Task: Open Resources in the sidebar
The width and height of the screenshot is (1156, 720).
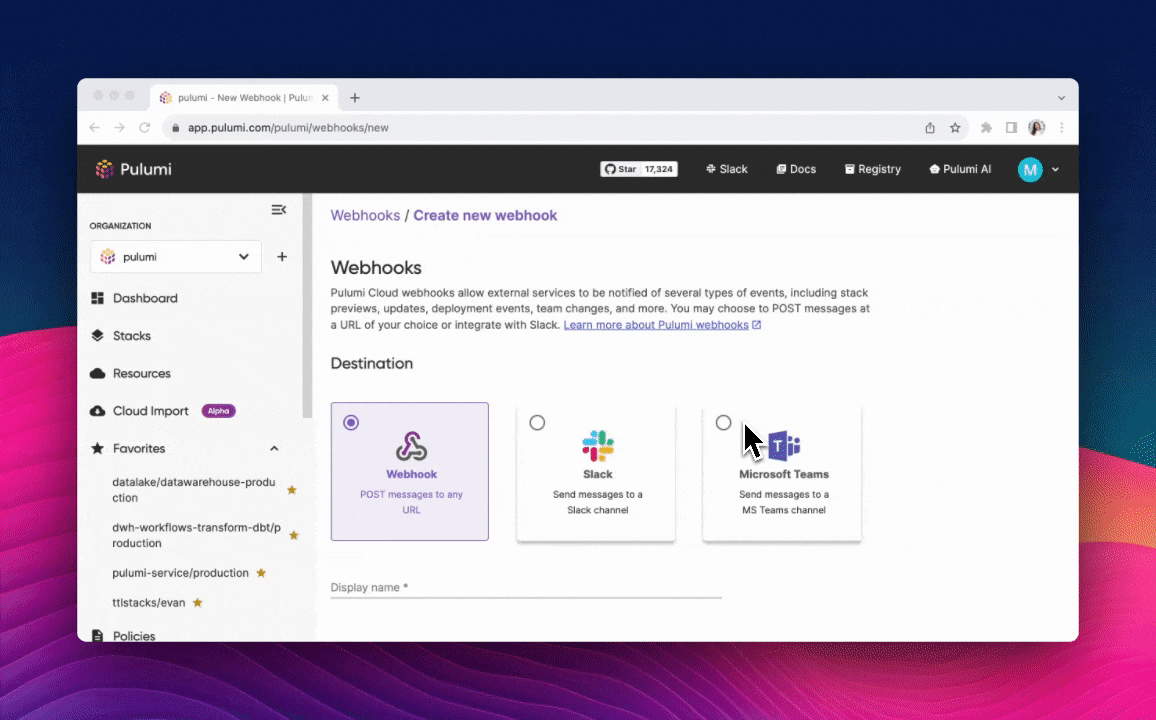Action: pyautogui.click(x=142, y=373)
